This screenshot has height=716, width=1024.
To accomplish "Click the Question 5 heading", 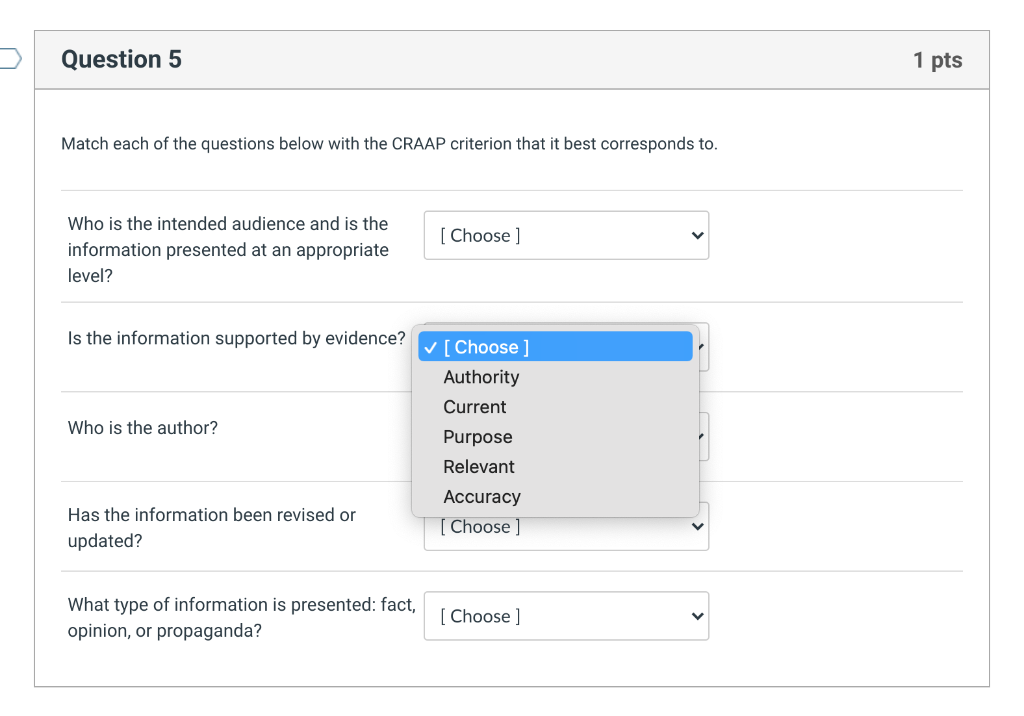I will tap(121, 59).
